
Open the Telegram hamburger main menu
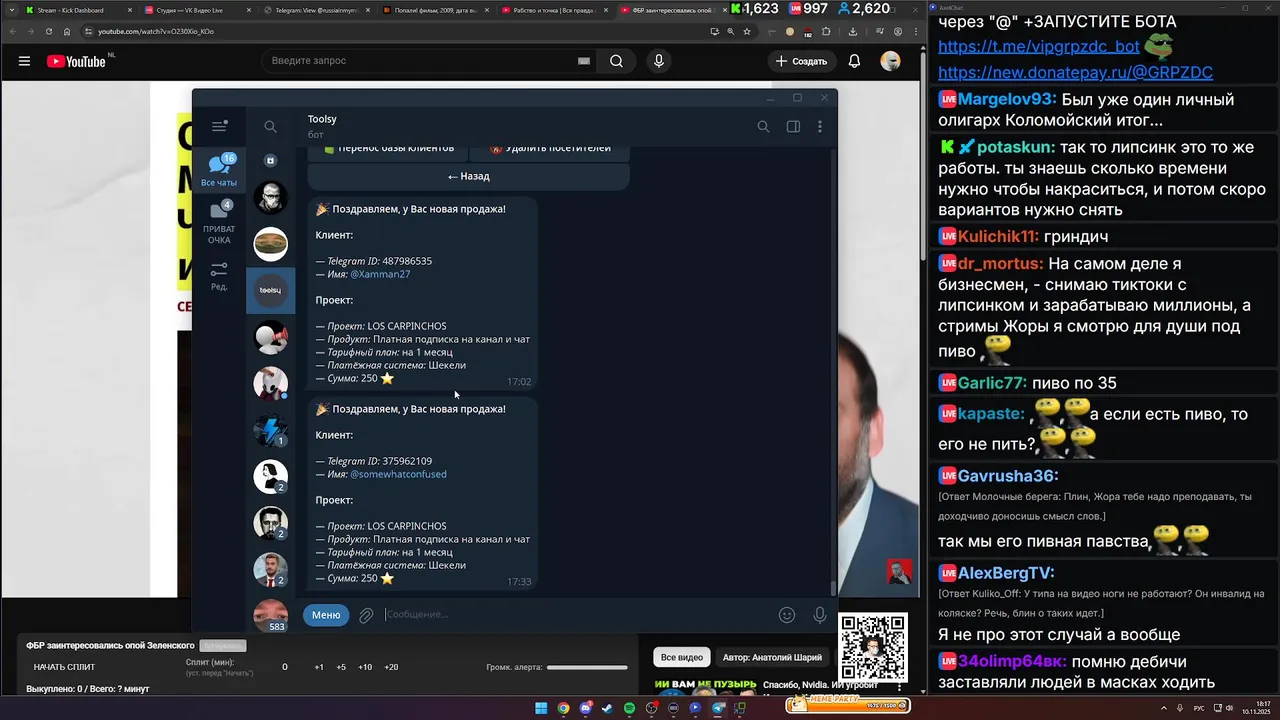[219, 126]
